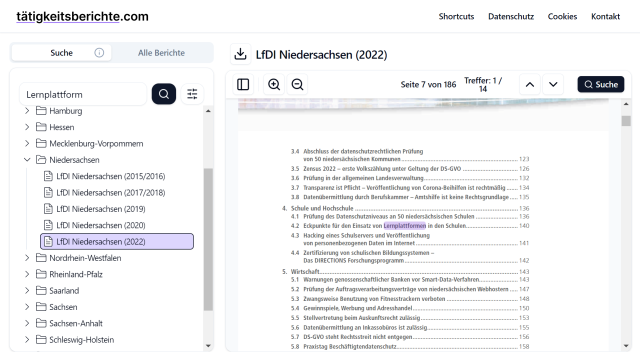Click the Hamburg folder icon
The width and height of the screenshot is (640, 360).
point(41,111)
